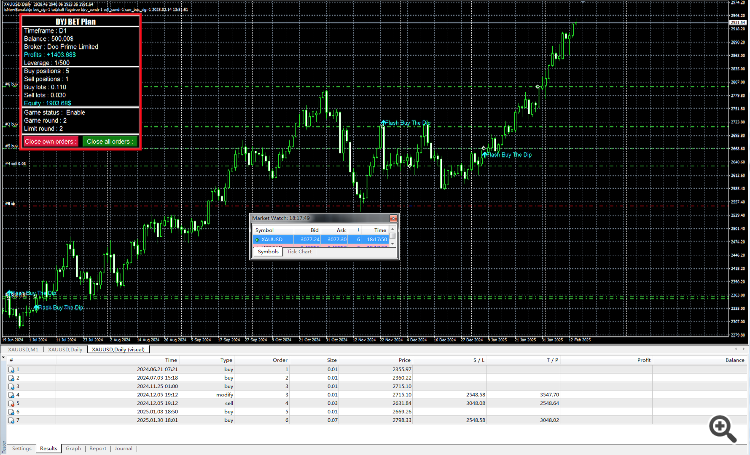This screenshot has width=750, height=455.
Task: Click the 'Leverage : 1/500' line
Action: click(46, 63)
